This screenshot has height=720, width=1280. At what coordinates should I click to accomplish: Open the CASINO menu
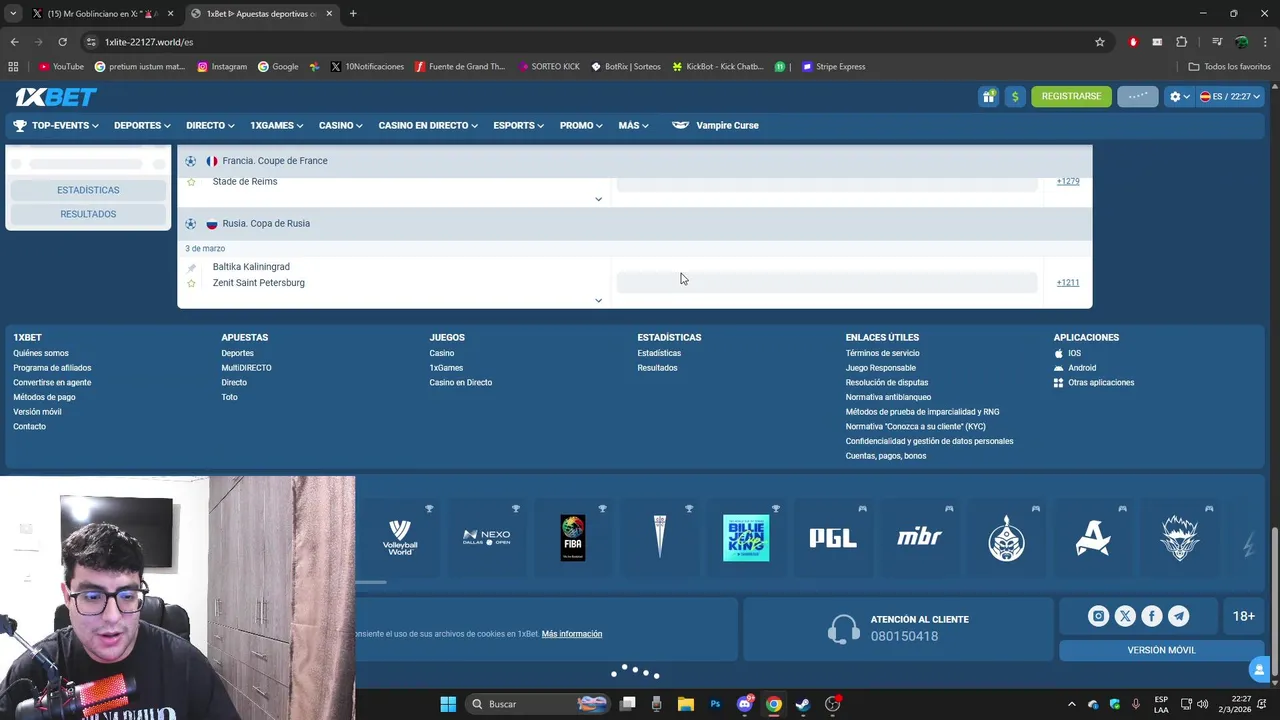tap(341, 125)
